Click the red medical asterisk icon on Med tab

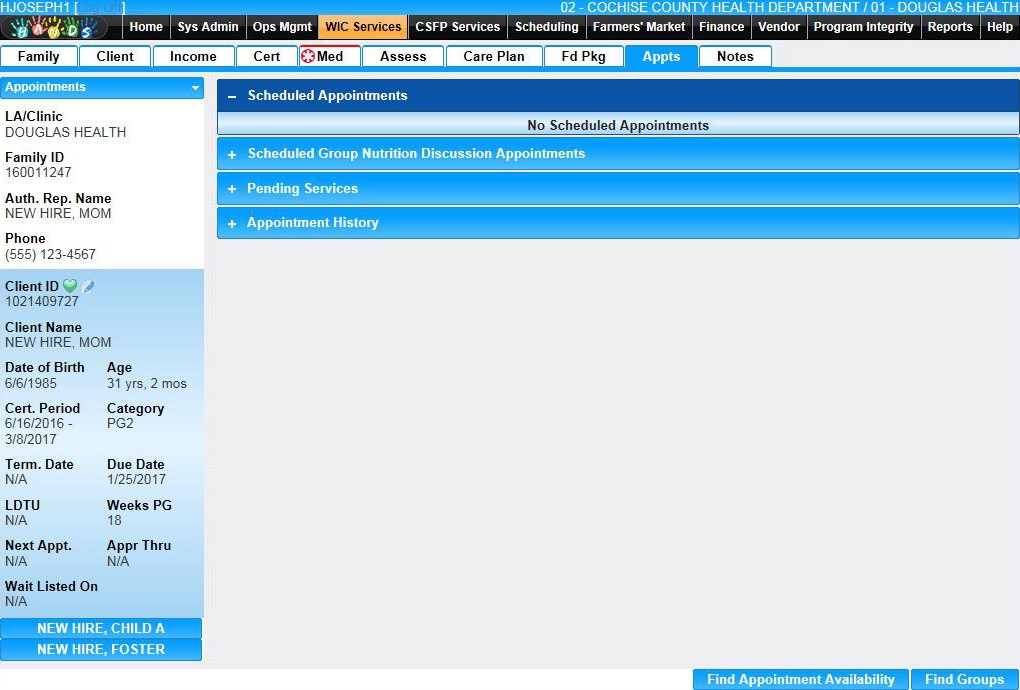coord(308,57)
